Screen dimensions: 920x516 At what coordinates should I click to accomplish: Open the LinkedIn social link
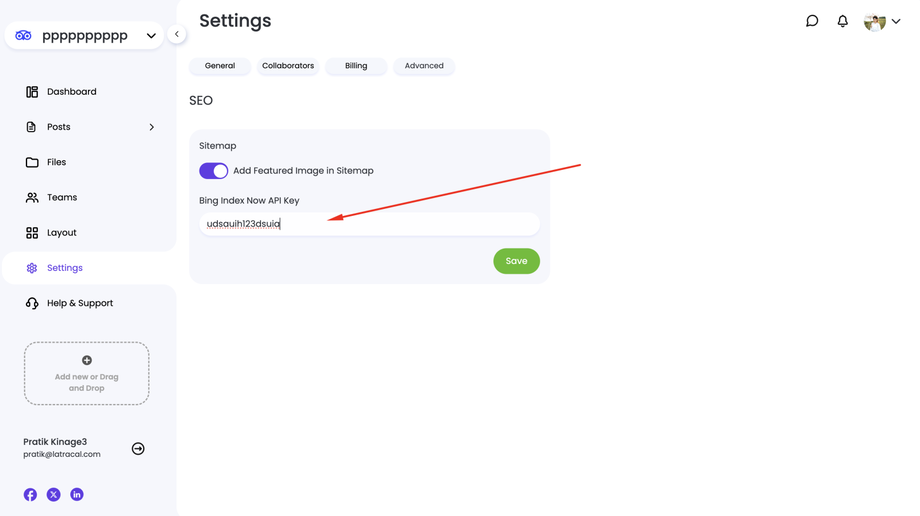[x=77, y=495]
